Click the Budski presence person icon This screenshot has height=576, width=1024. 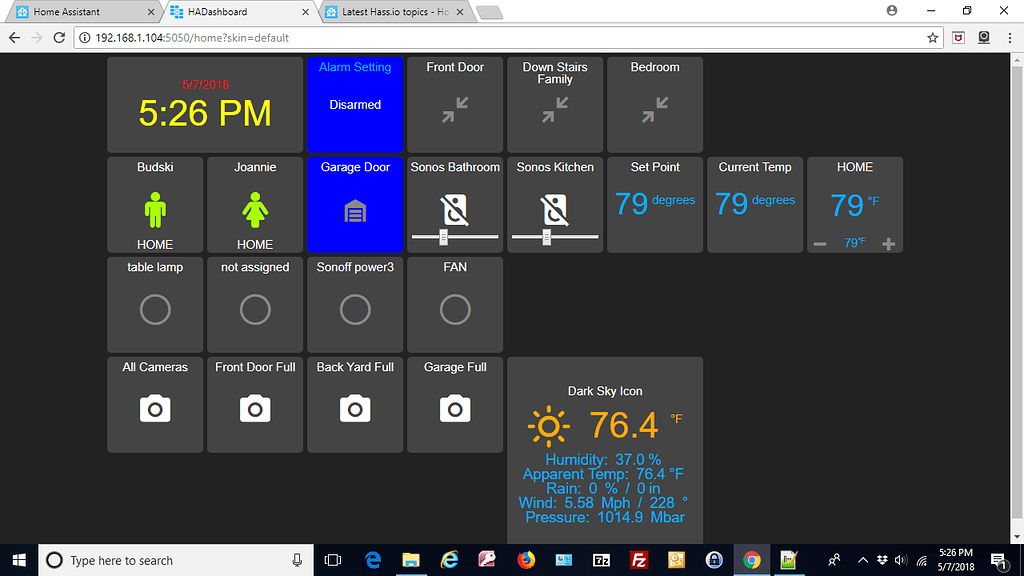point(155,210)
